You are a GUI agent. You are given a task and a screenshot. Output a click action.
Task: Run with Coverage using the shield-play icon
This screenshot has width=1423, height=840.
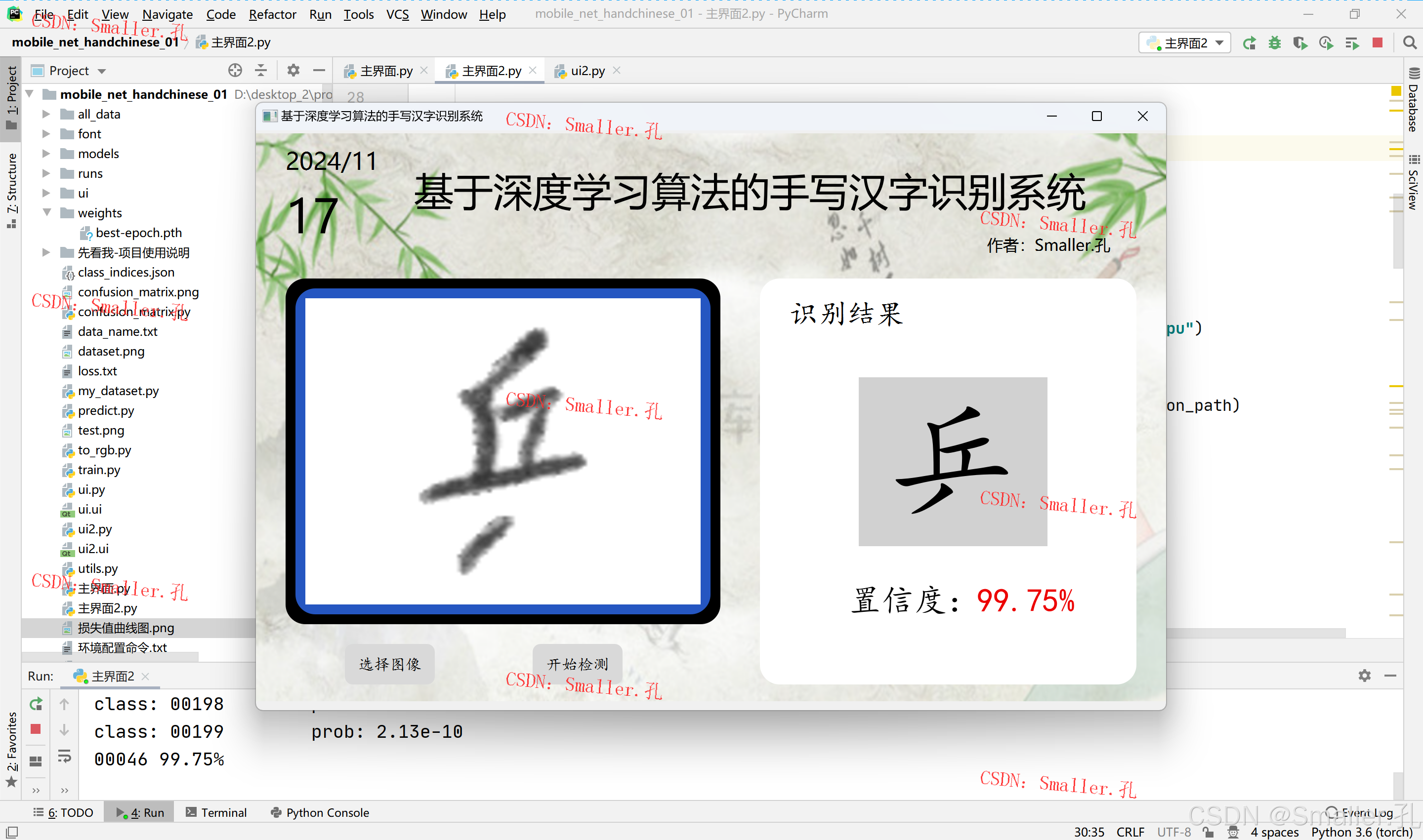click(x=1300, y=42)
